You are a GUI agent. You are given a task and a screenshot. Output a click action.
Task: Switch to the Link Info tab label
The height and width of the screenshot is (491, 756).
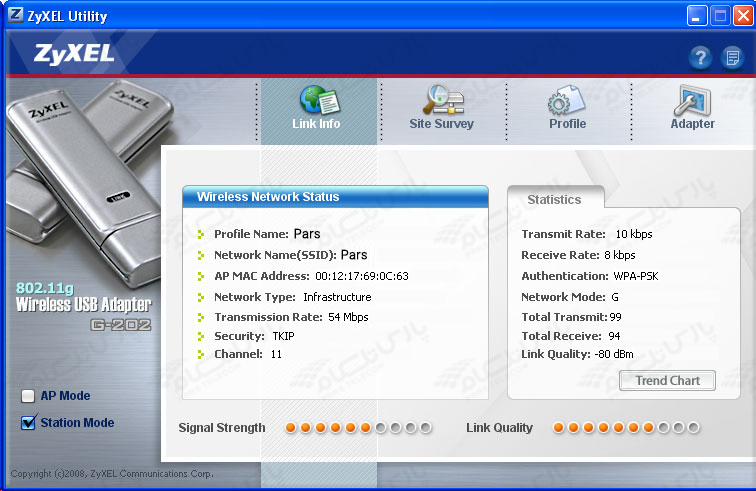(316, 123)
